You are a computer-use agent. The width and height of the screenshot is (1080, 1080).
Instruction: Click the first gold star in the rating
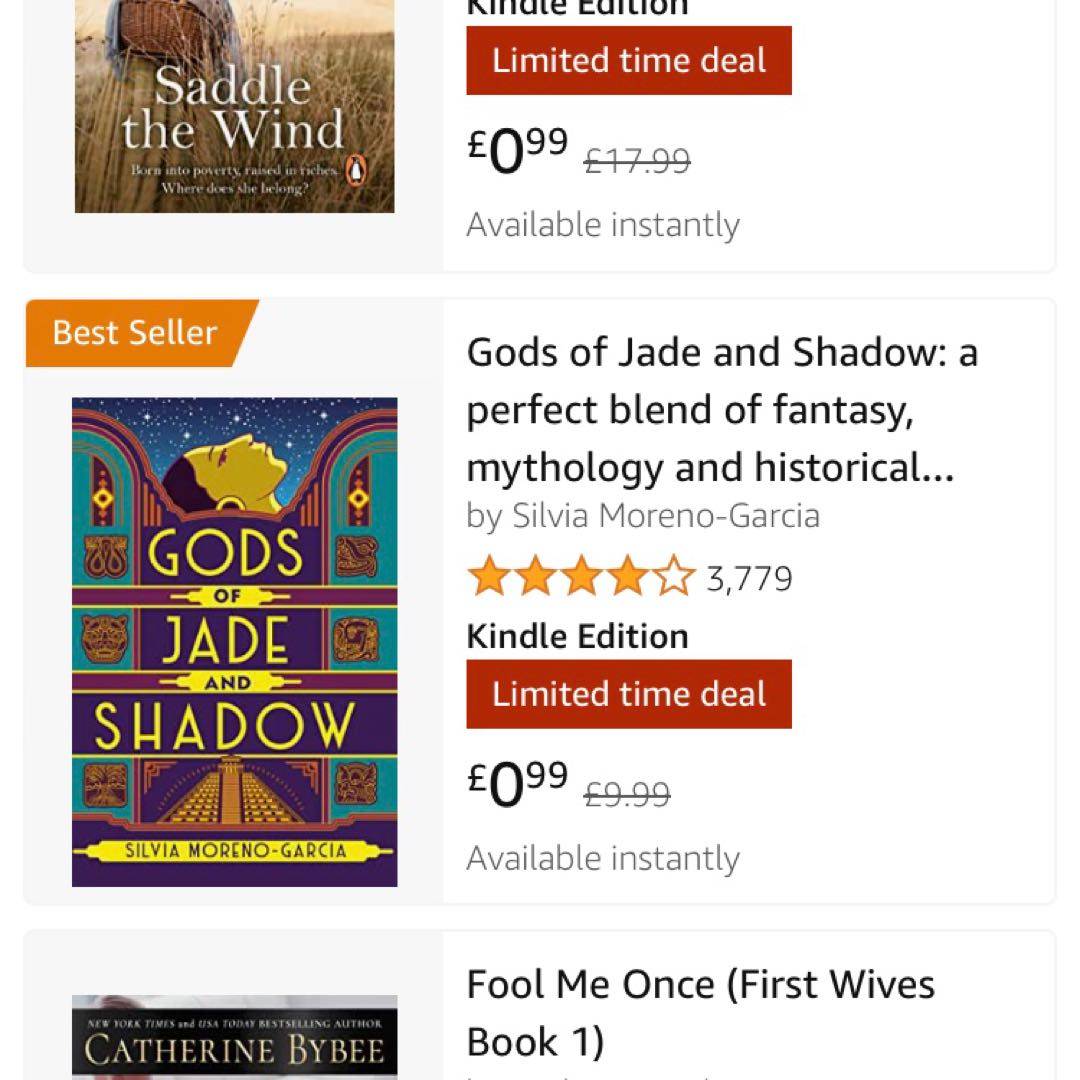click(489, 577)
